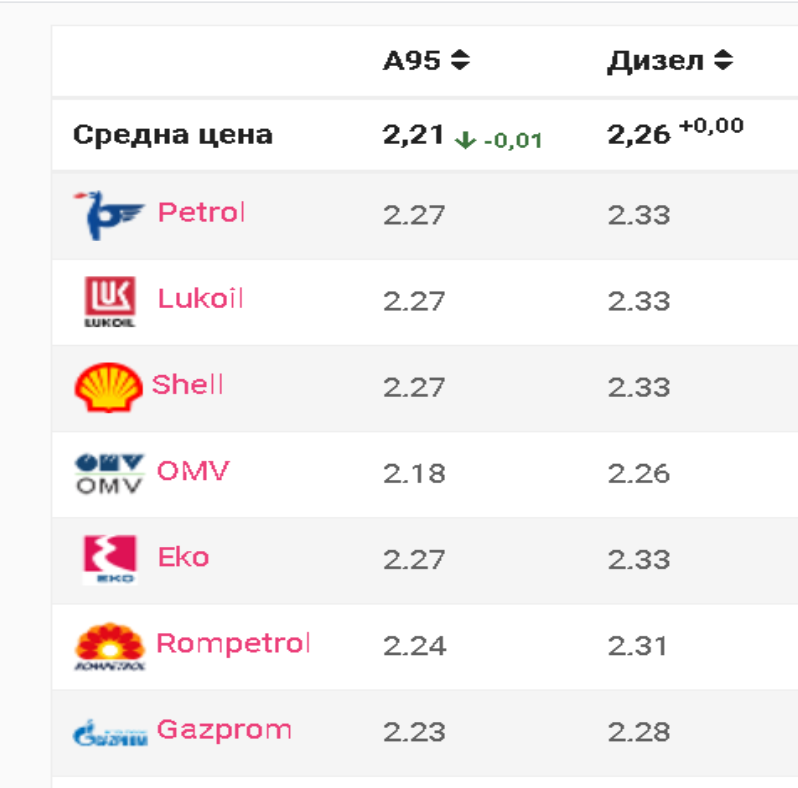Open the OMV station link
The height and width of the screenshot is (788, 798).
click(193, 470)
